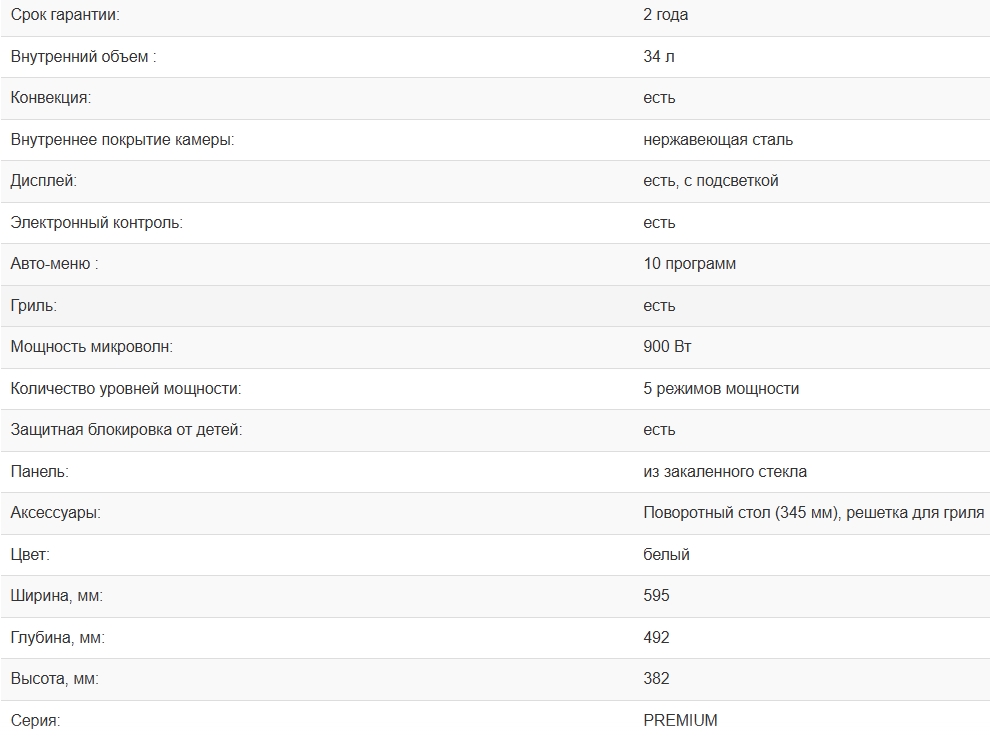Viewport: 990px width, 736px height.
Task: Click the width value "595"
Action: [x=657, y=596]
